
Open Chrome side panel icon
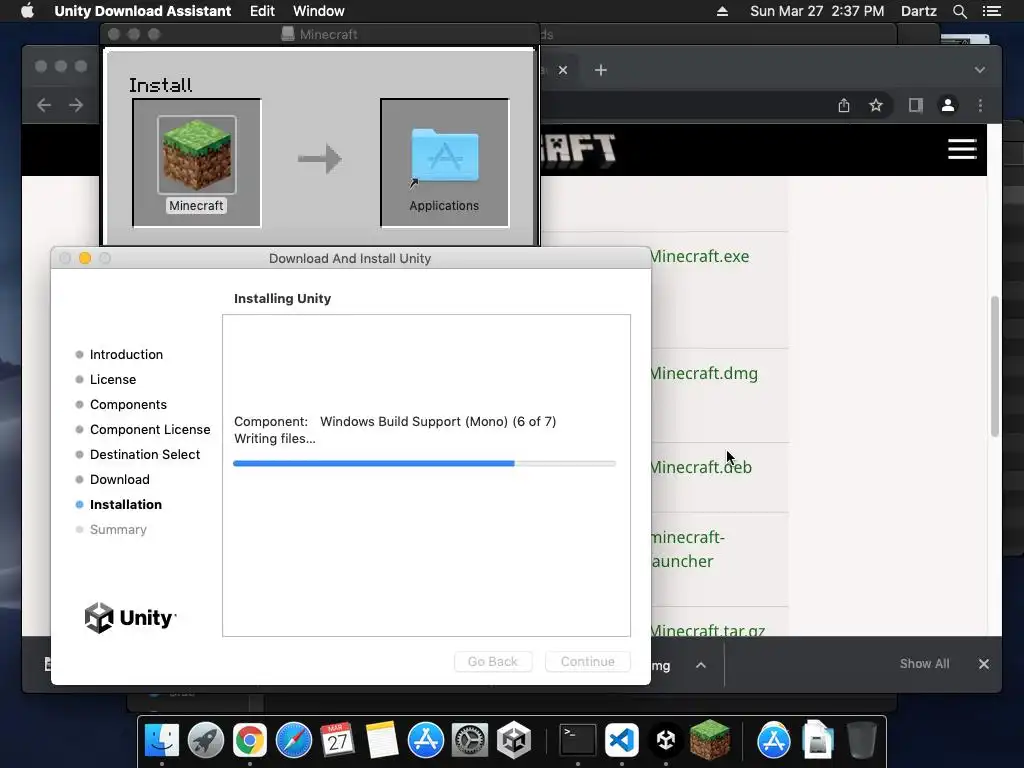pyautogui.click(x=916, y=105)
